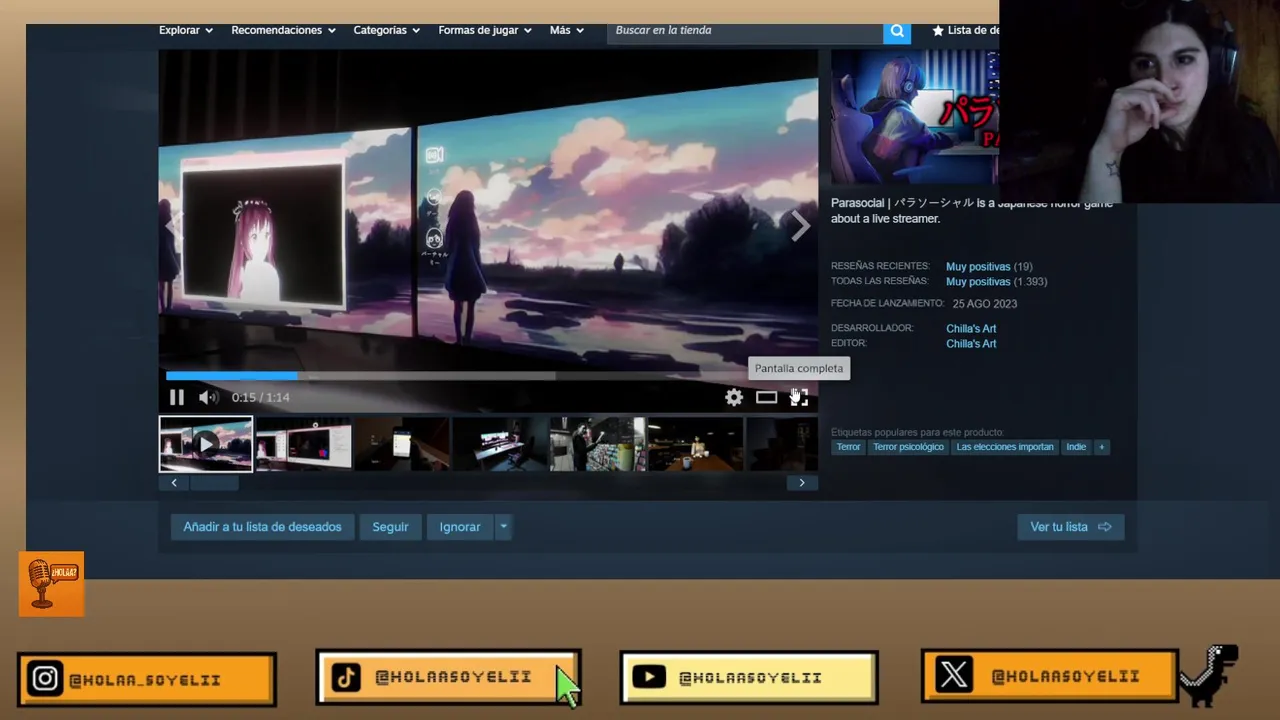The height and width of the screenshot is (720, 1280).
Task: Click the Seguir button
Action: [390, 527]
